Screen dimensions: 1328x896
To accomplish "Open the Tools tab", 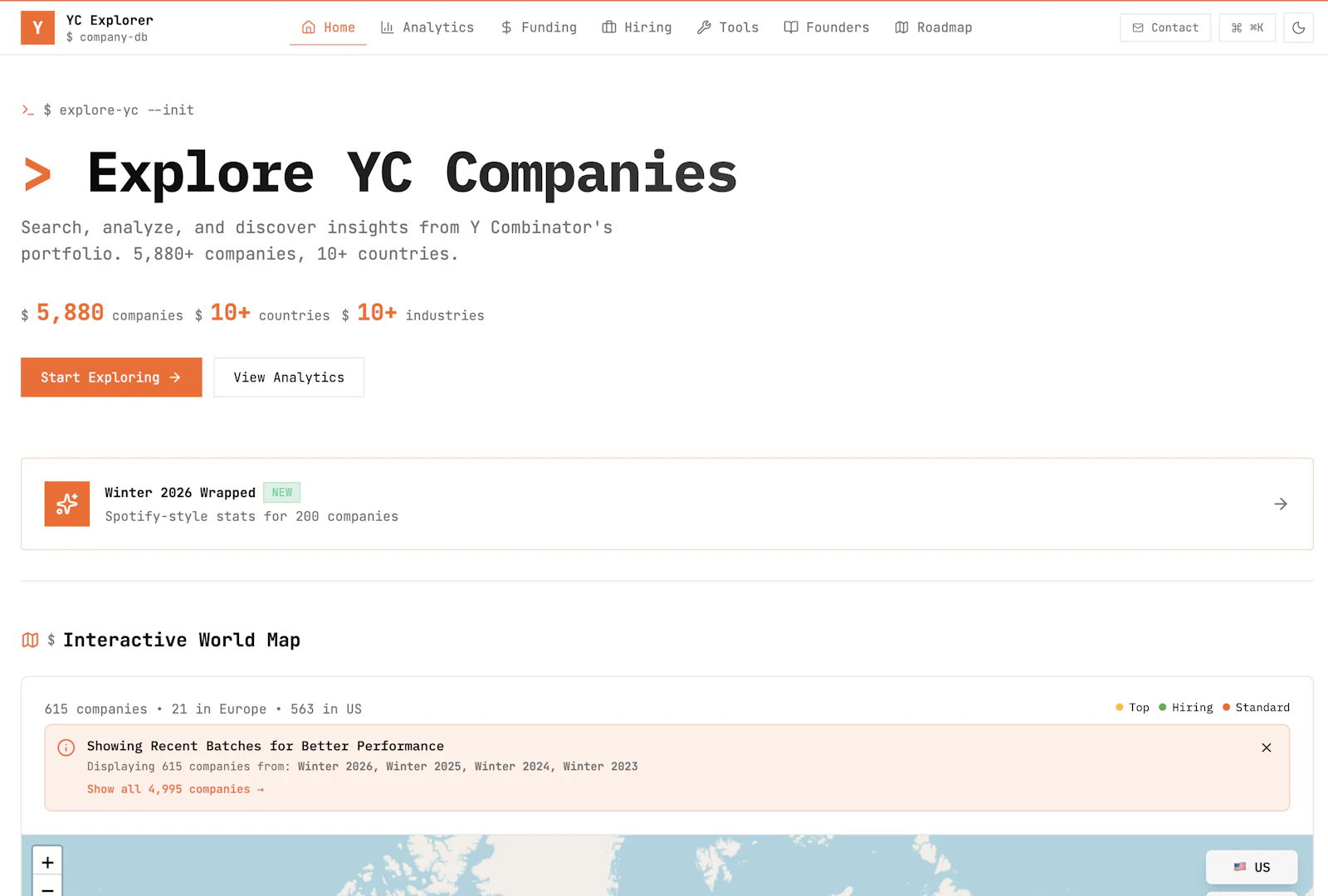I will 728,27.
